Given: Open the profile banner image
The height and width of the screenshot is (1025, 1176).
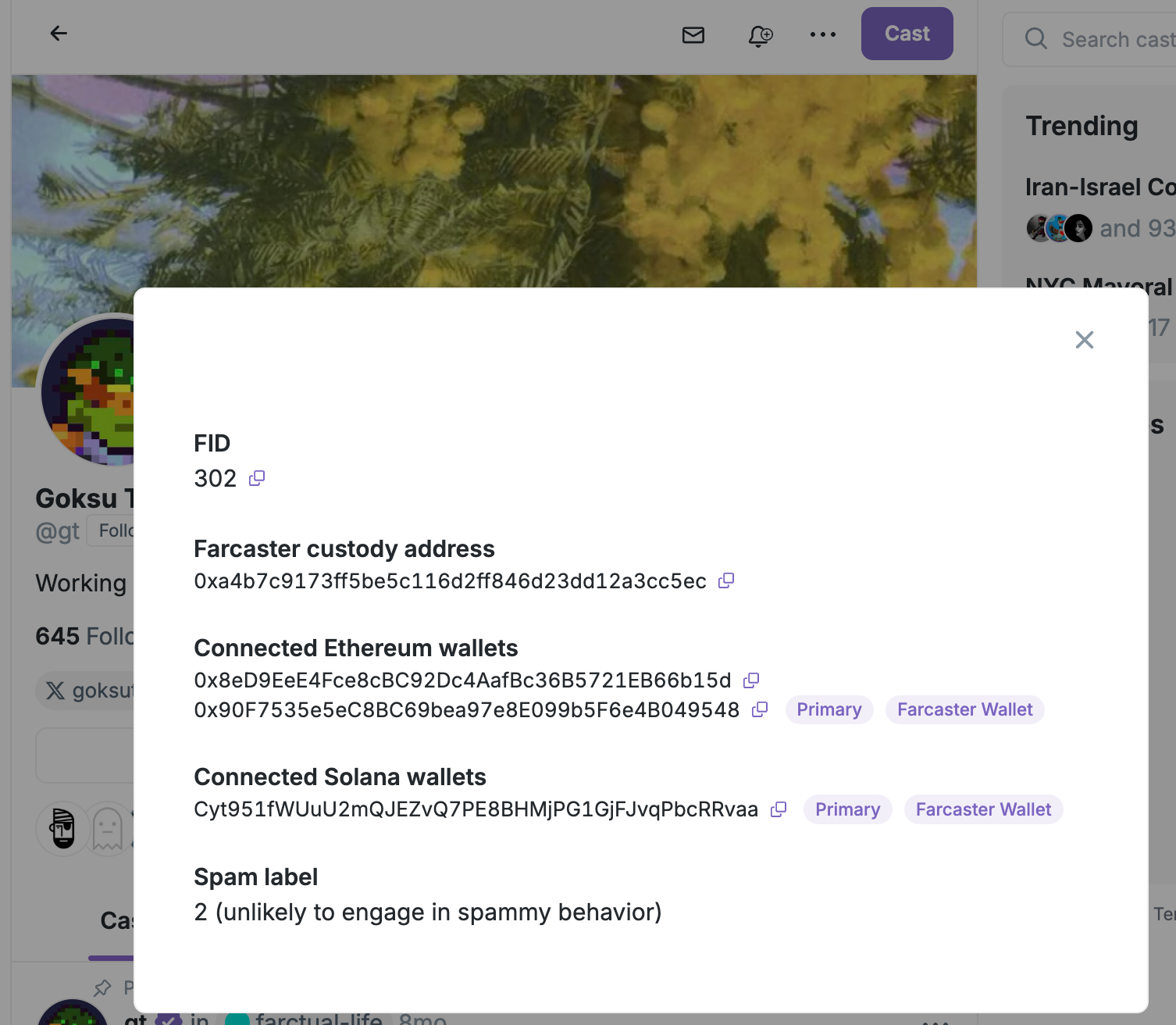Looking at the screenshot, I should coord(494,181).
